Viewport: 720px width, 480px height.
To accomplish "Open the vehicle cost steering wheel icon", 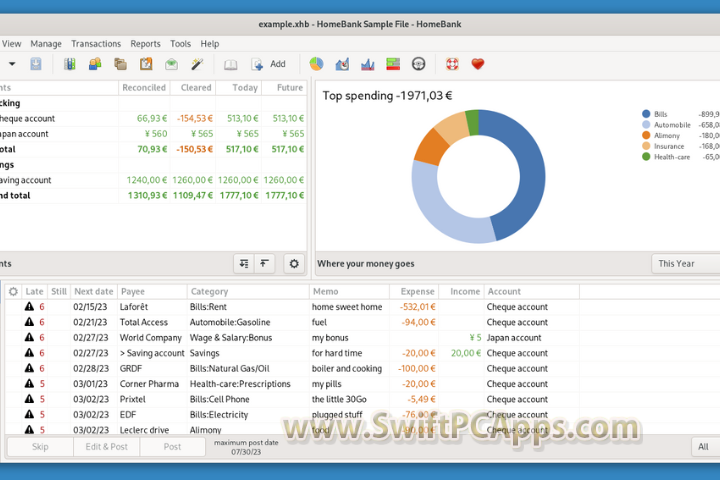I will pos(418,64).
